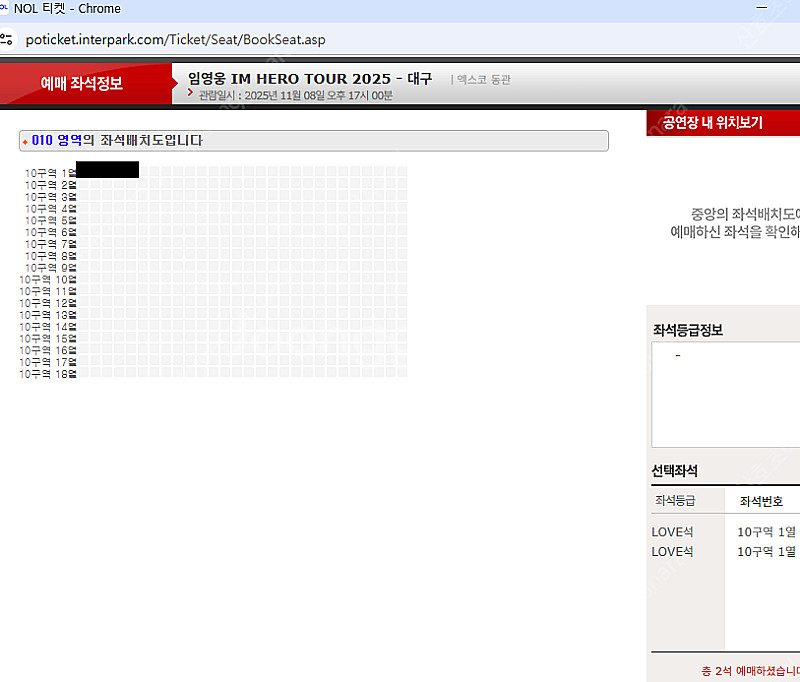Click the 엑스코 동관 venue text
Viewport: 800px width, 682px height.
click(x=484, y=80)
